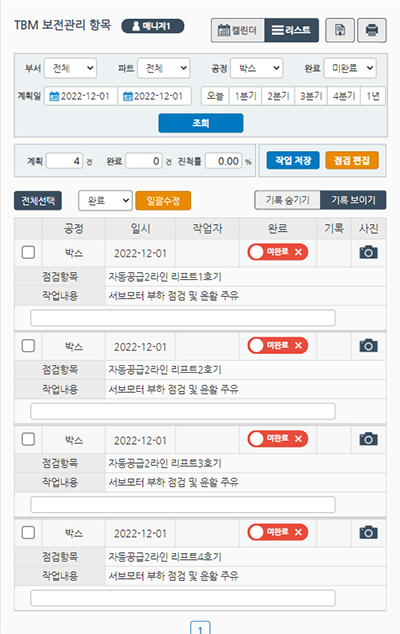Open the 공정 dropdown showing 박스

coord(256,68)
